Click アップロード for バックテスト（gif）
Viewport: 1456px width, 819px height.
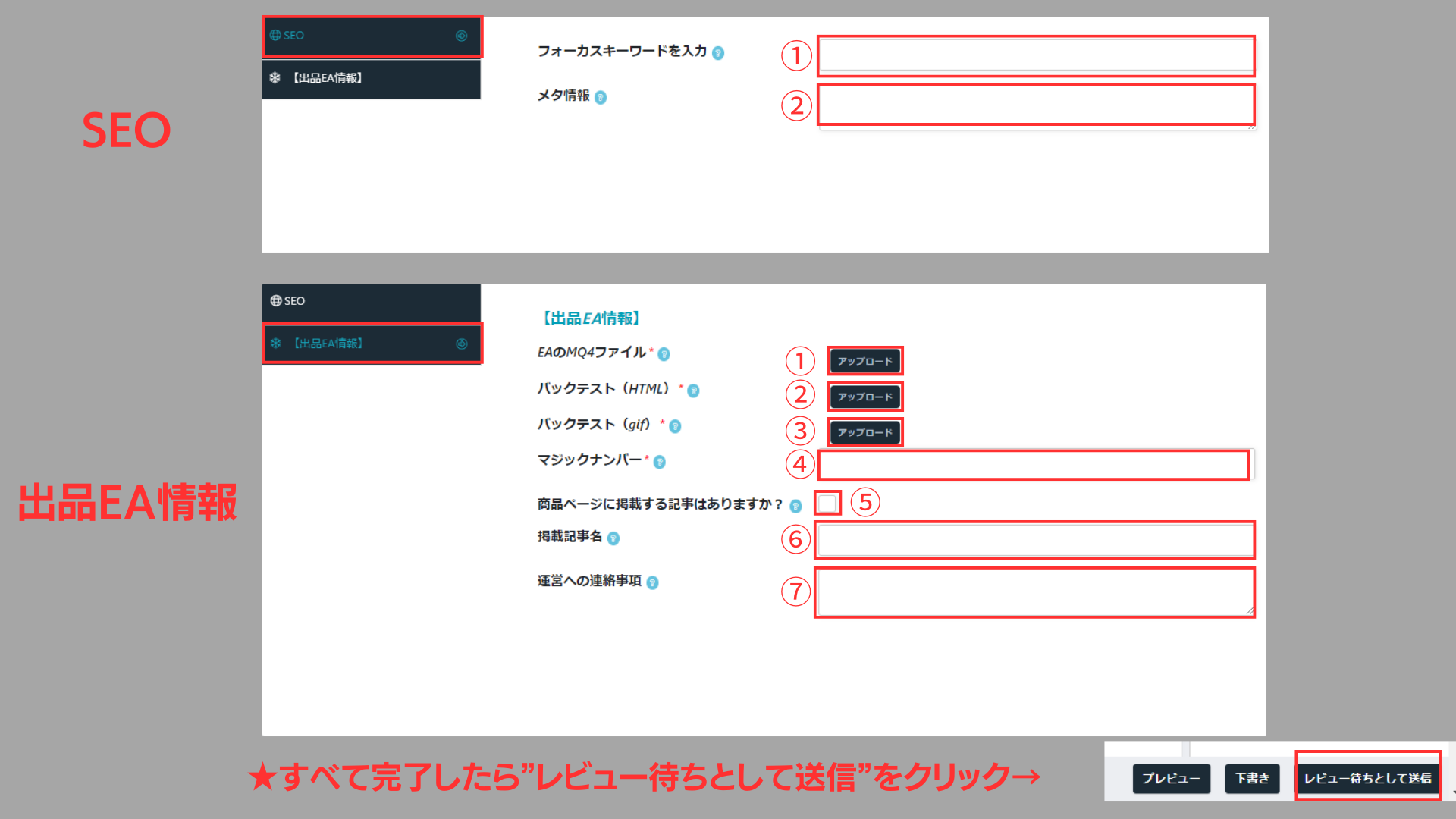[x=865, y=432]
